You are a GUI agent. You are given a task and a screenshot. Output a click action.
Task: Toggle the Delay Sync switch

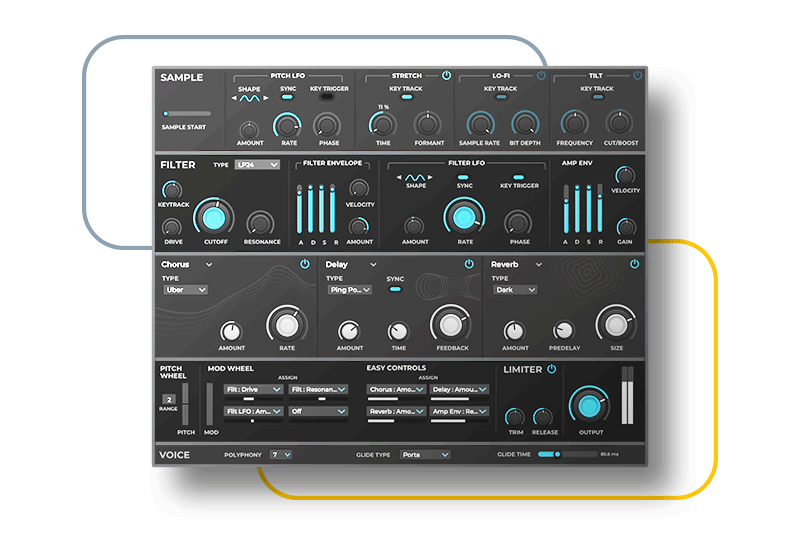click(x=395, y=289)
